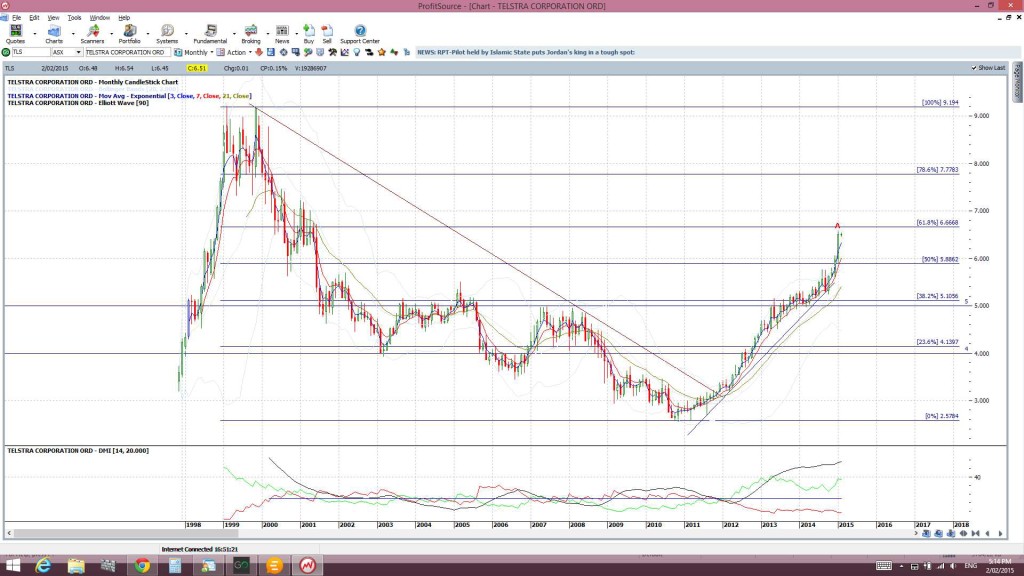Click the horizontal chart scrollbar thumb
The image size is (1024, 576).
click(x=125, y=534)
